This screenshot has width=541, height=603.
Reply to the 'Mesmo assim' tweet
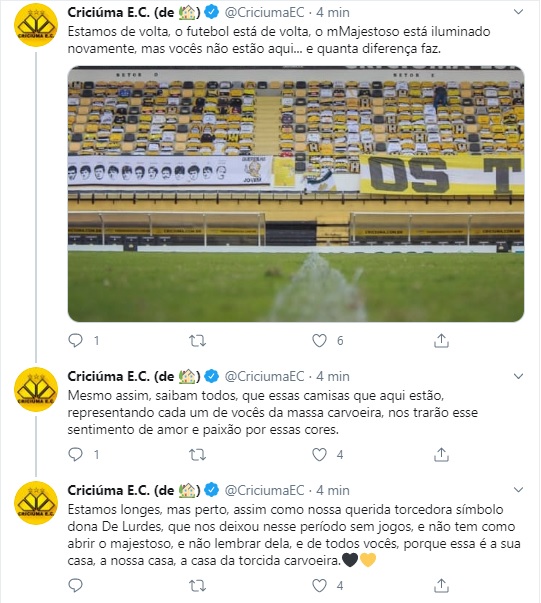coord(75,454)
